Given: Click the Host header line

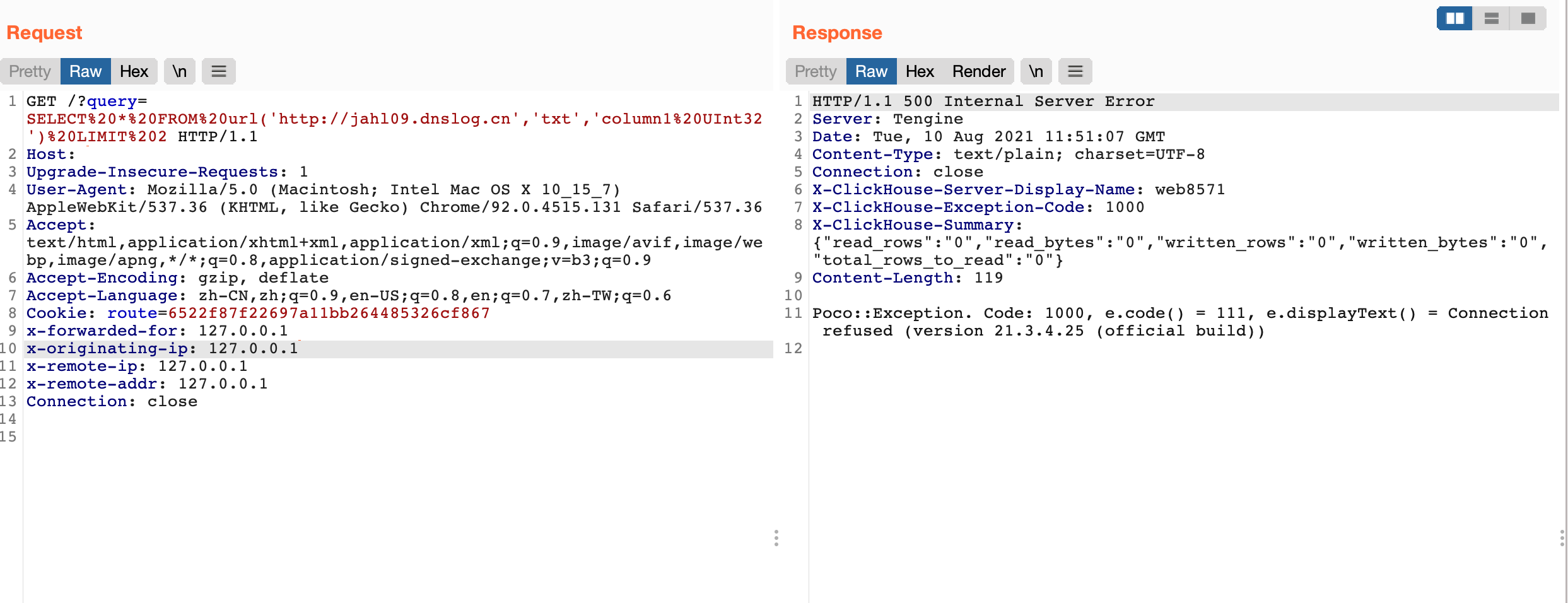Looking at the screenshot, I should pos(50,155).
